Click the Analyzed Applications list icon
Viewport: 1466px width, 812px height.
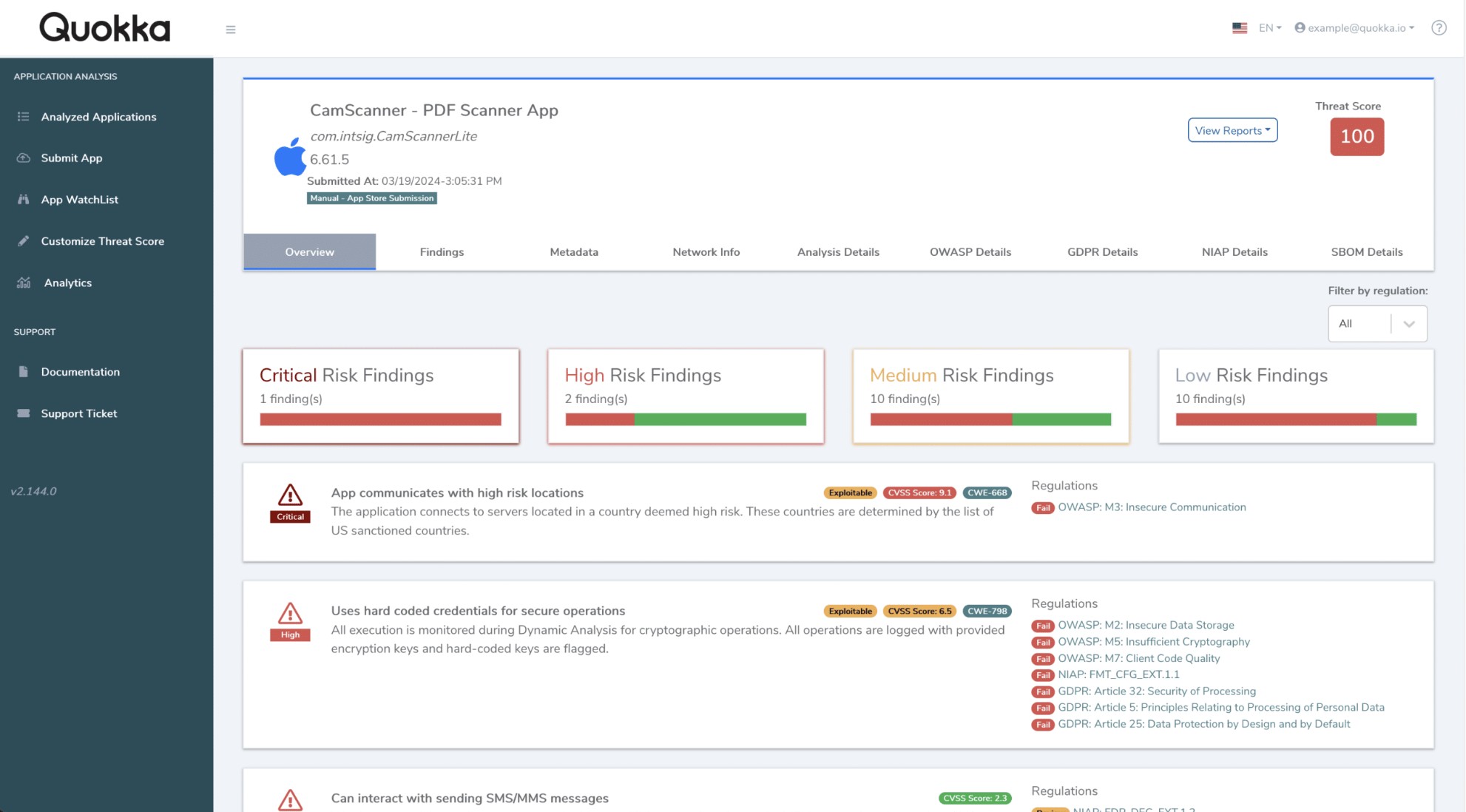point(24,117)
